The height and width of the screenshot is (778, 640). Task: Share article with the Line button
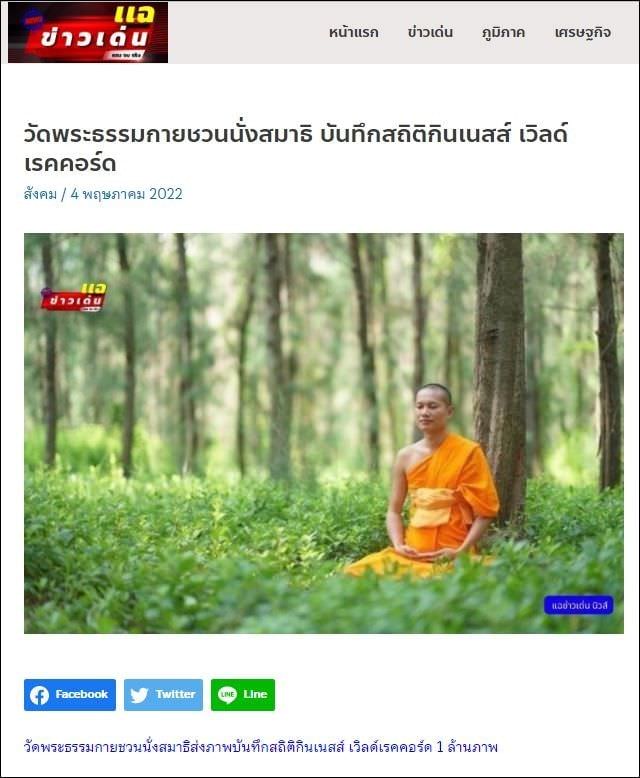tap(243, 695)
